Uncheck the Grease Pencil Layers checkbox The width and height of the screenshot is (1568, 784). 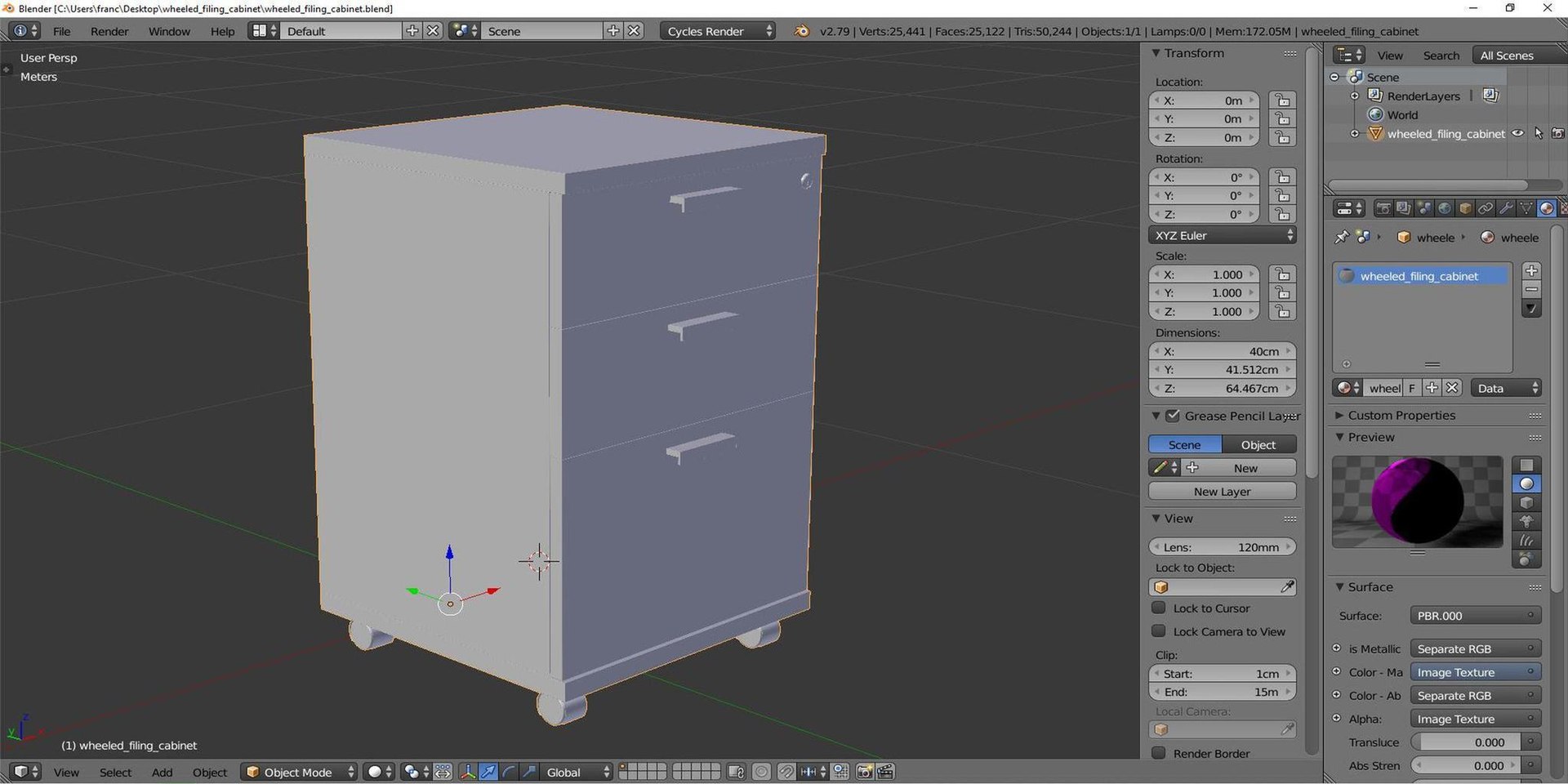[1173, 416]
